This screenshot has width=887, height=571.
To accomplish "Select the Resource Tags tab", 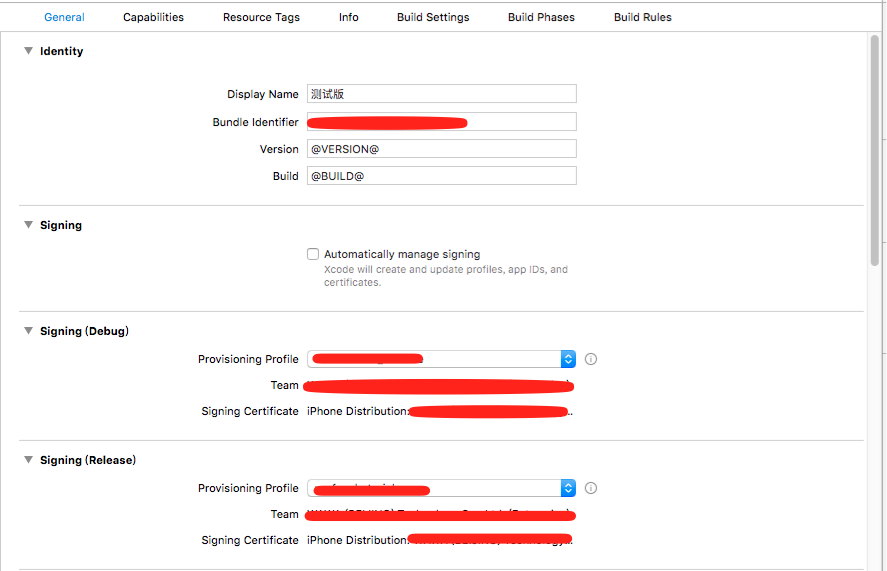I will click(261, 17).
